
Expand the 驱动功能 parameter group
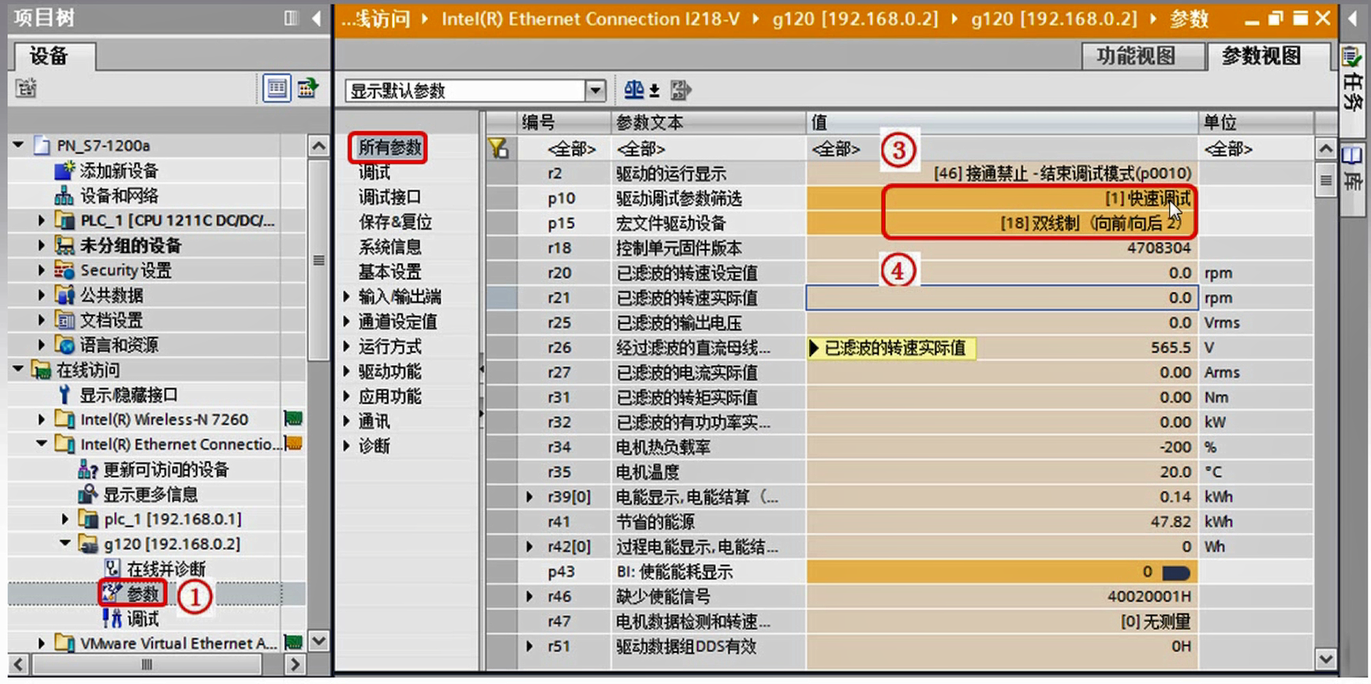click(347, 372)
